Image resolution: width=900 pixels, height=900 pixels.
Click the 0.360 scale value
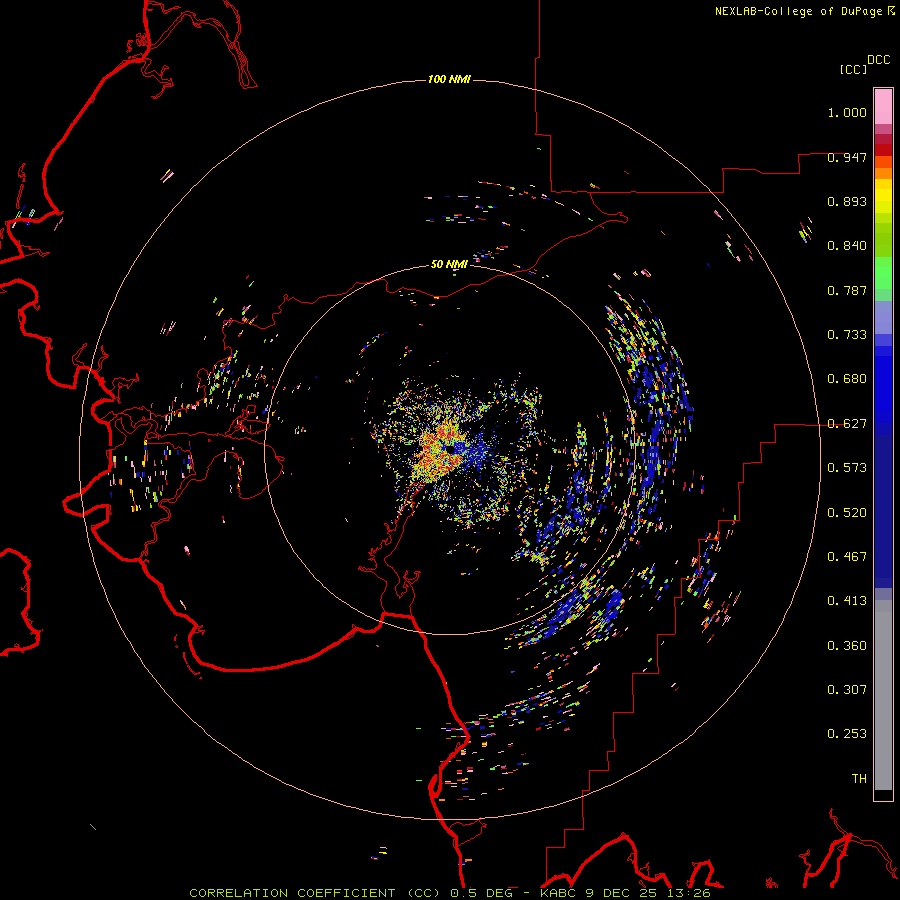(x=847, y=646)
